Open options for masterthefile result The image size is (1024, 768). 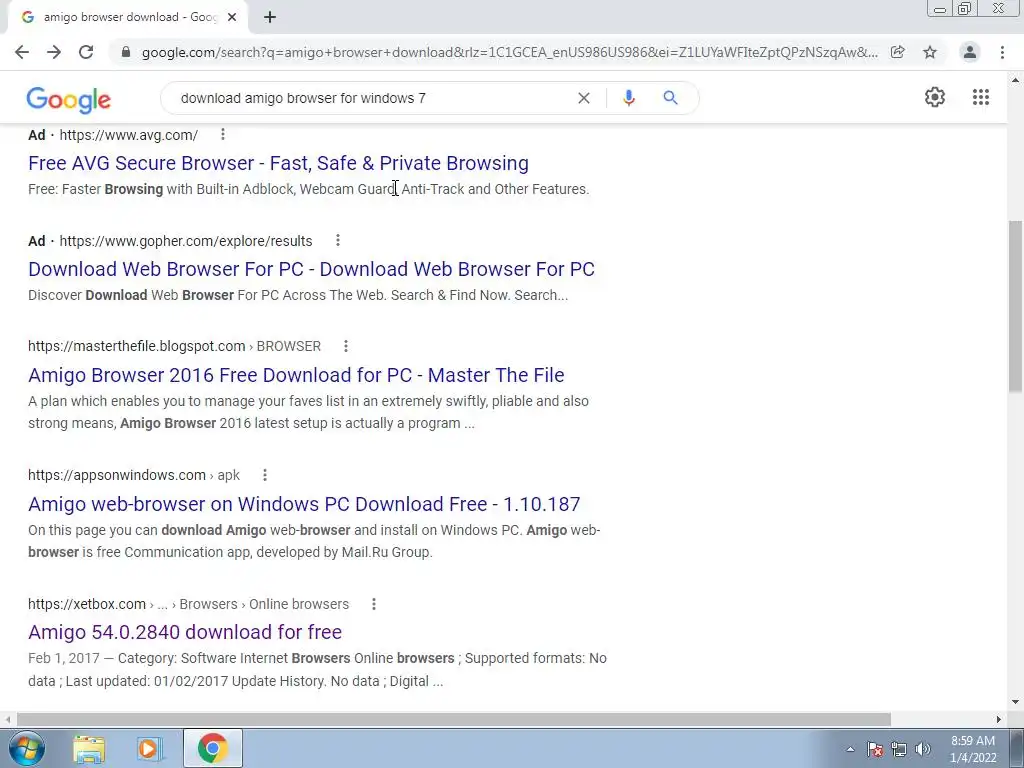pyautogui.click(x=346, y=346)
